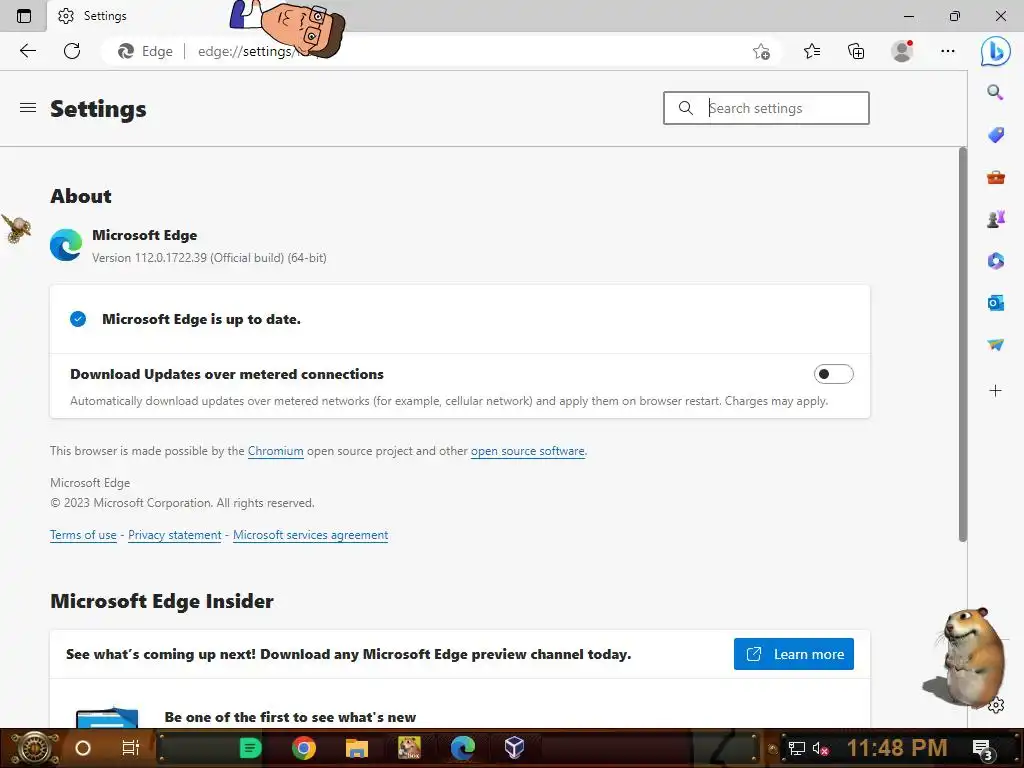This screenshot has height=768, width=1024.
Task: Open the Microsoft services agreement link
Action: pyautogui.click(x=310, y=535)
